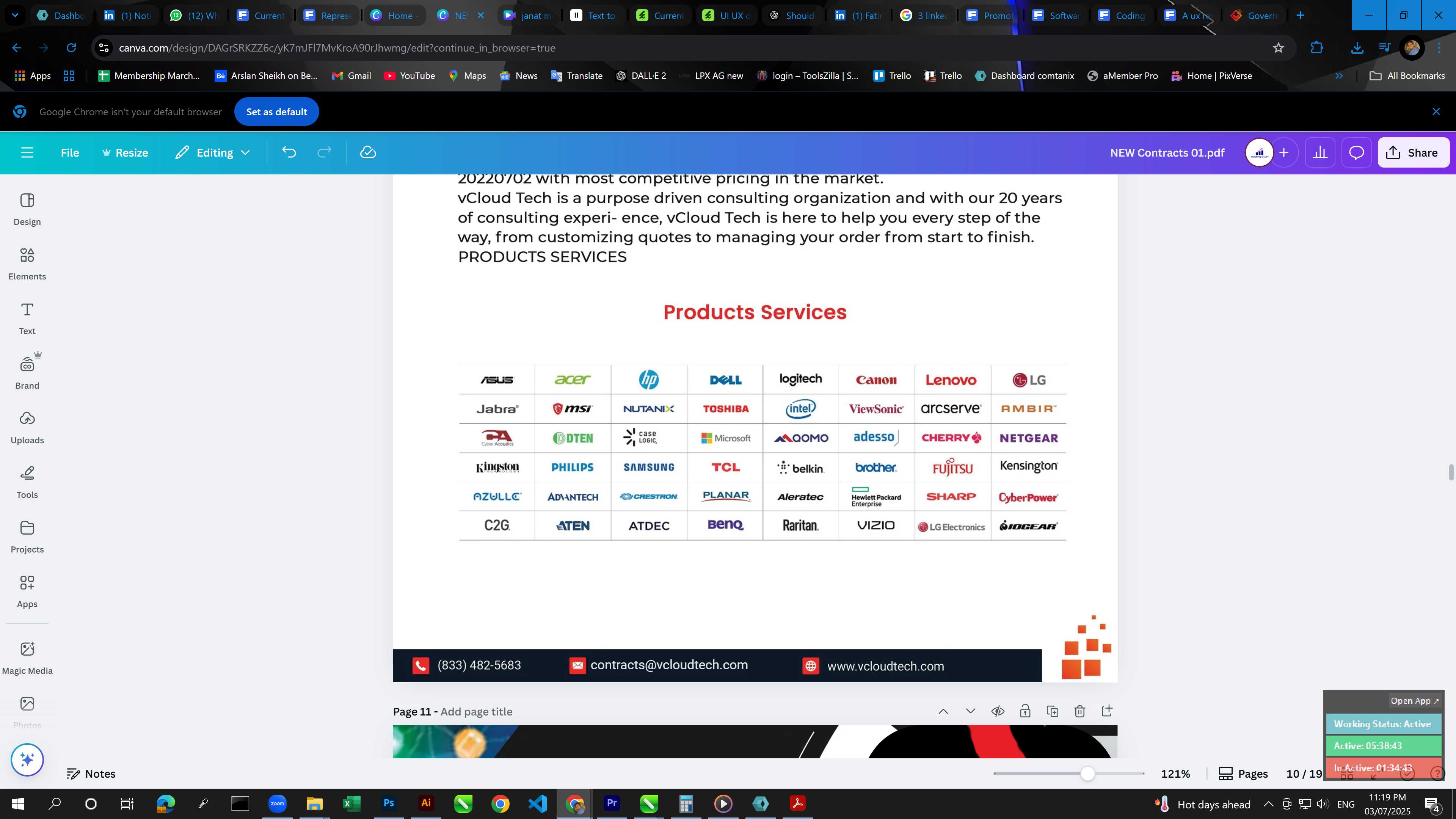Open the Projects panel in sidebar
The height and width of the screenshot is (819, 1456).
click(x=27, y=538)
